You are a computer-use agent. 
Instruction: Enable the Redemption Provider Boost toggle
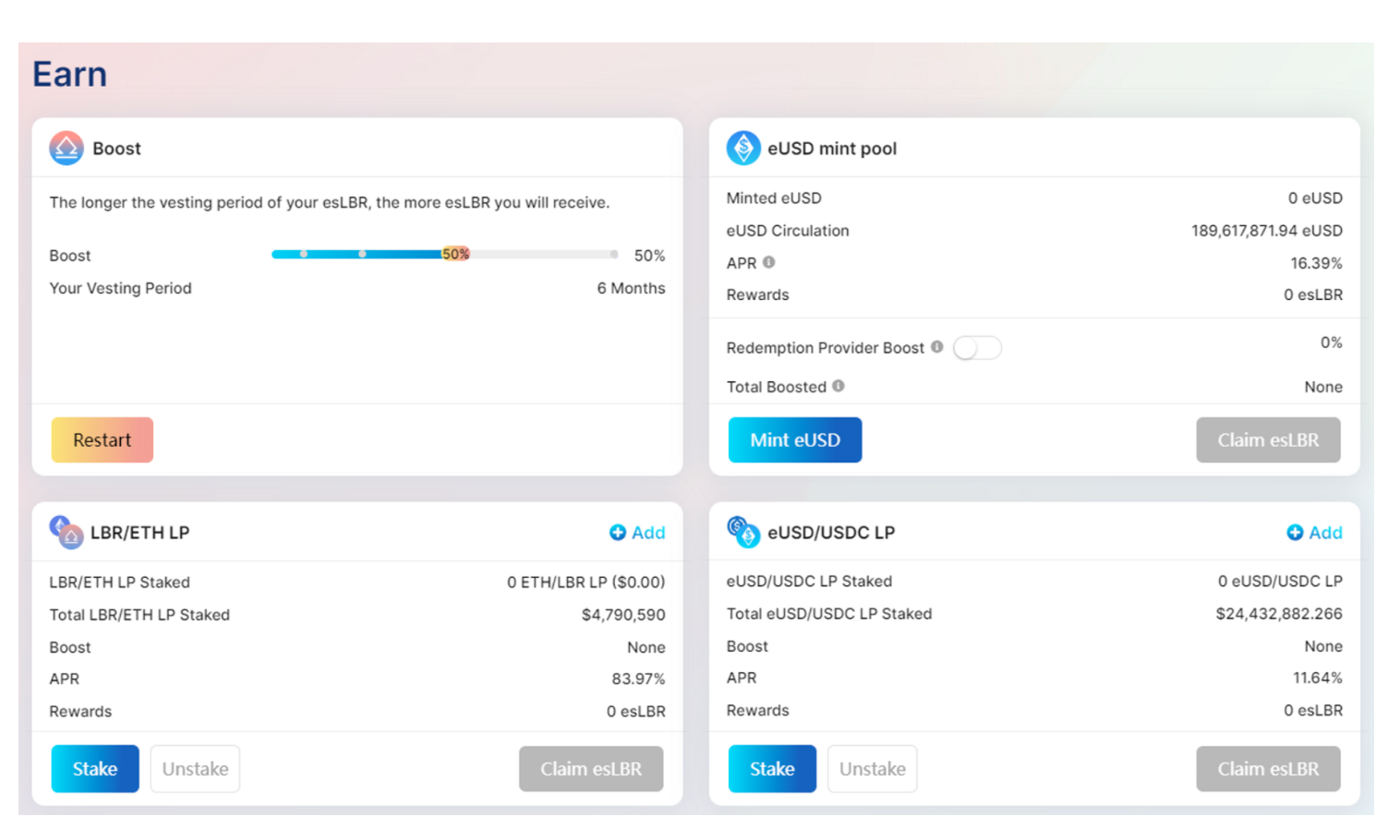977,348
